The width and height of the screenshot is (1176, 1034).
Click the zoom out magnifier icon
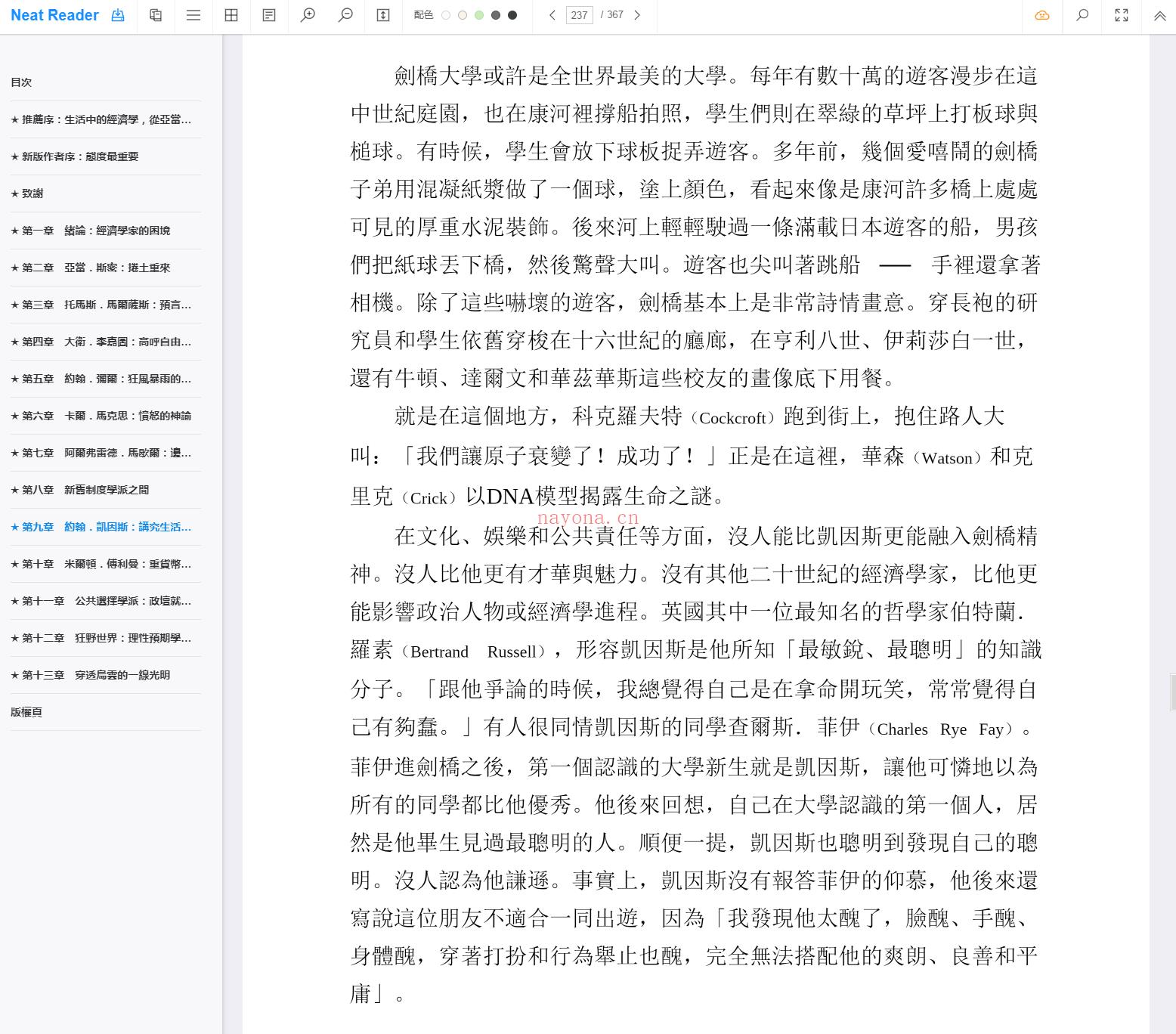345,15
